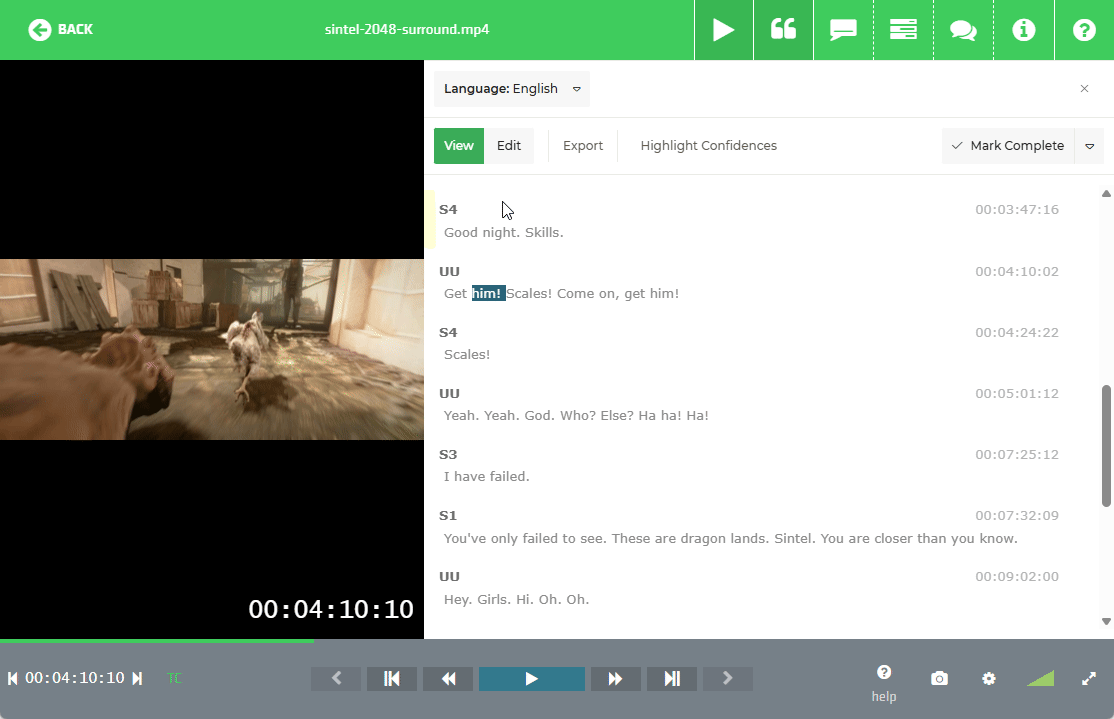
Task: Expand the arrow beside the bottom timecode
Action: [x=137, y=677]
